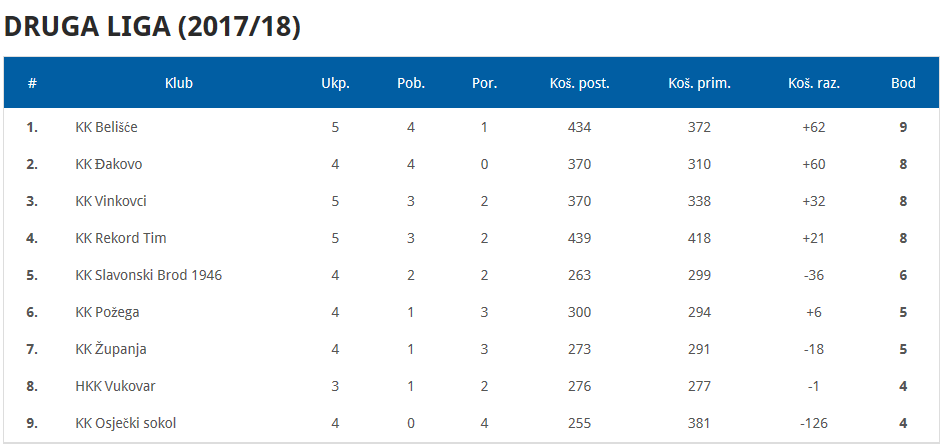Viewport: 942px width, 446px height.
Task: Click the KK Županja club name
Action: tap(111, 349)
